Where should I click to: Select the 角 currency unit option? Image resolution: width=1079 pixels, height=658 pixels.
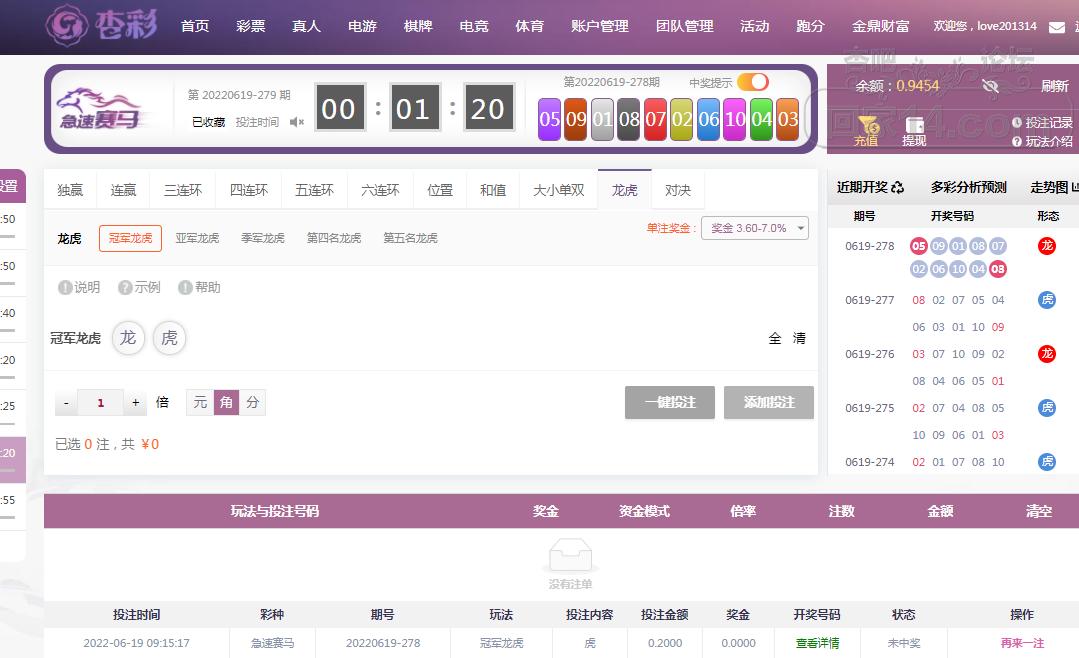(x=226, y=402)
